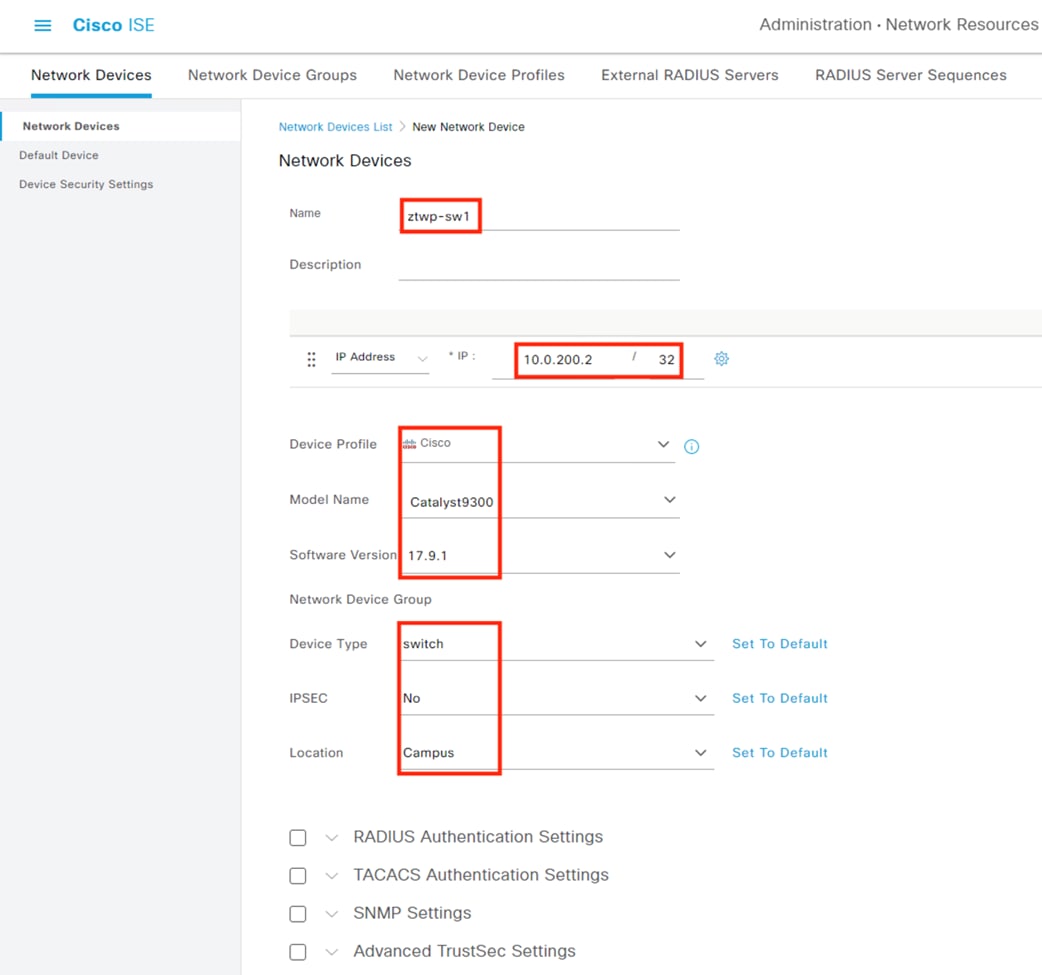Screen dimensions: 1042x975
Task: Switch to Network Devices tab
Action: click(x=91, y=75)
